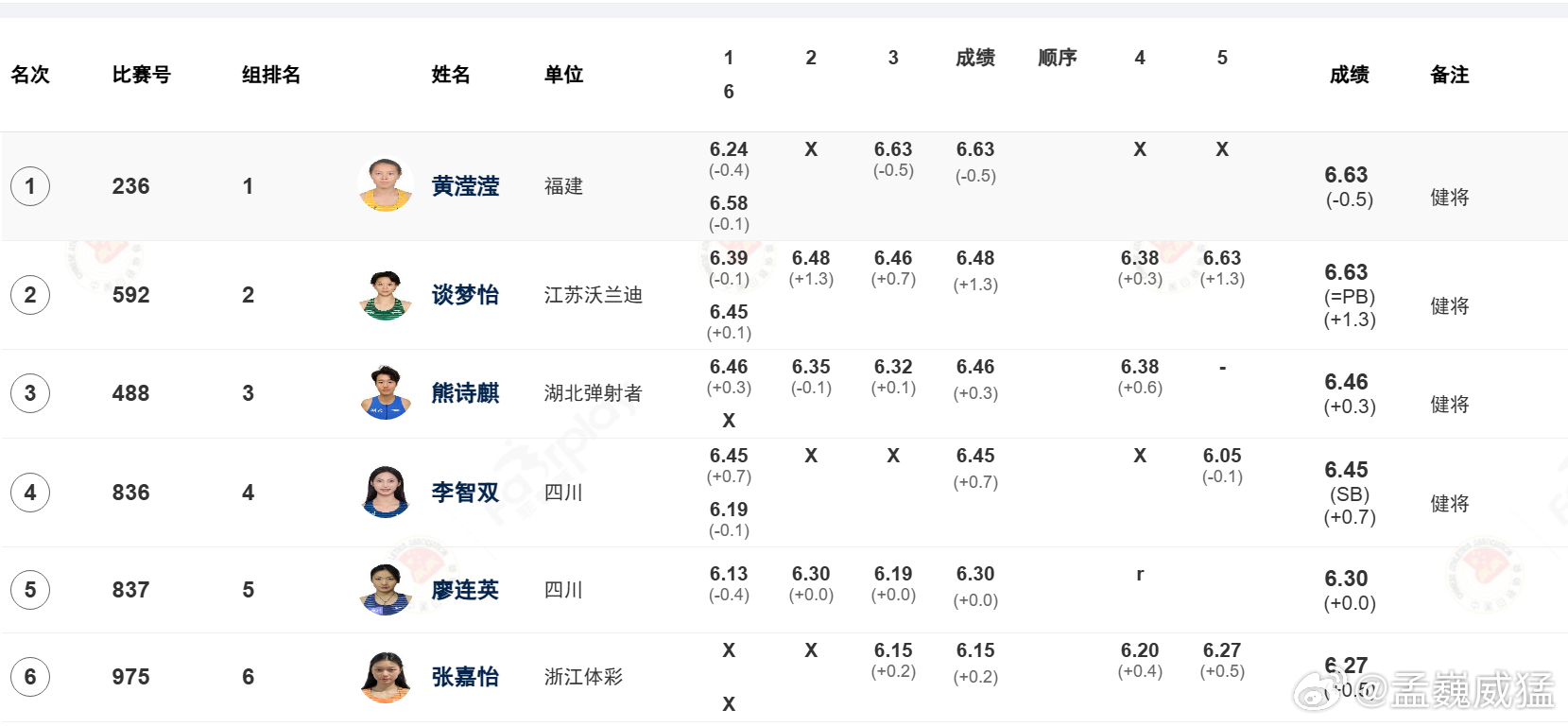Click the photo of 张嘉怡
Screen dimensions: 1568x727
pos(386,677)
